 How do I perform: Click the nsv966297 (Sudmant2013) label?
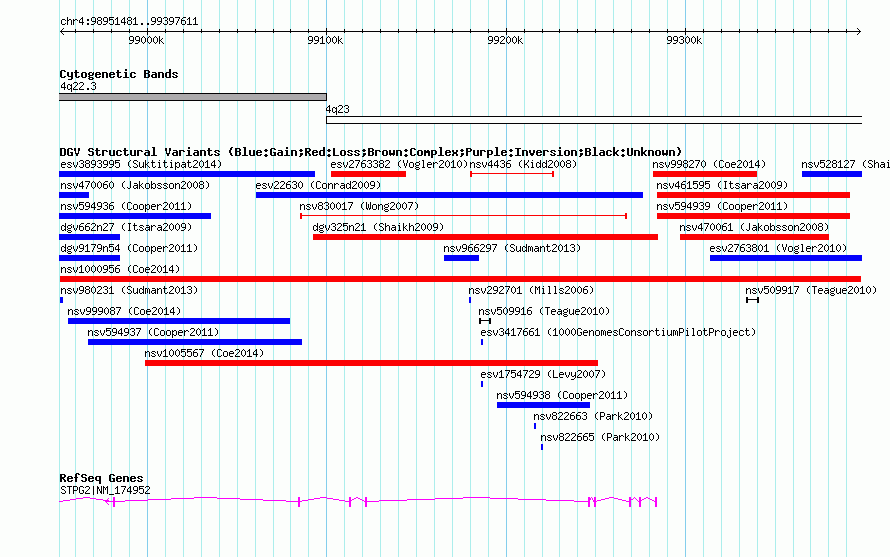tap(512, 248)
